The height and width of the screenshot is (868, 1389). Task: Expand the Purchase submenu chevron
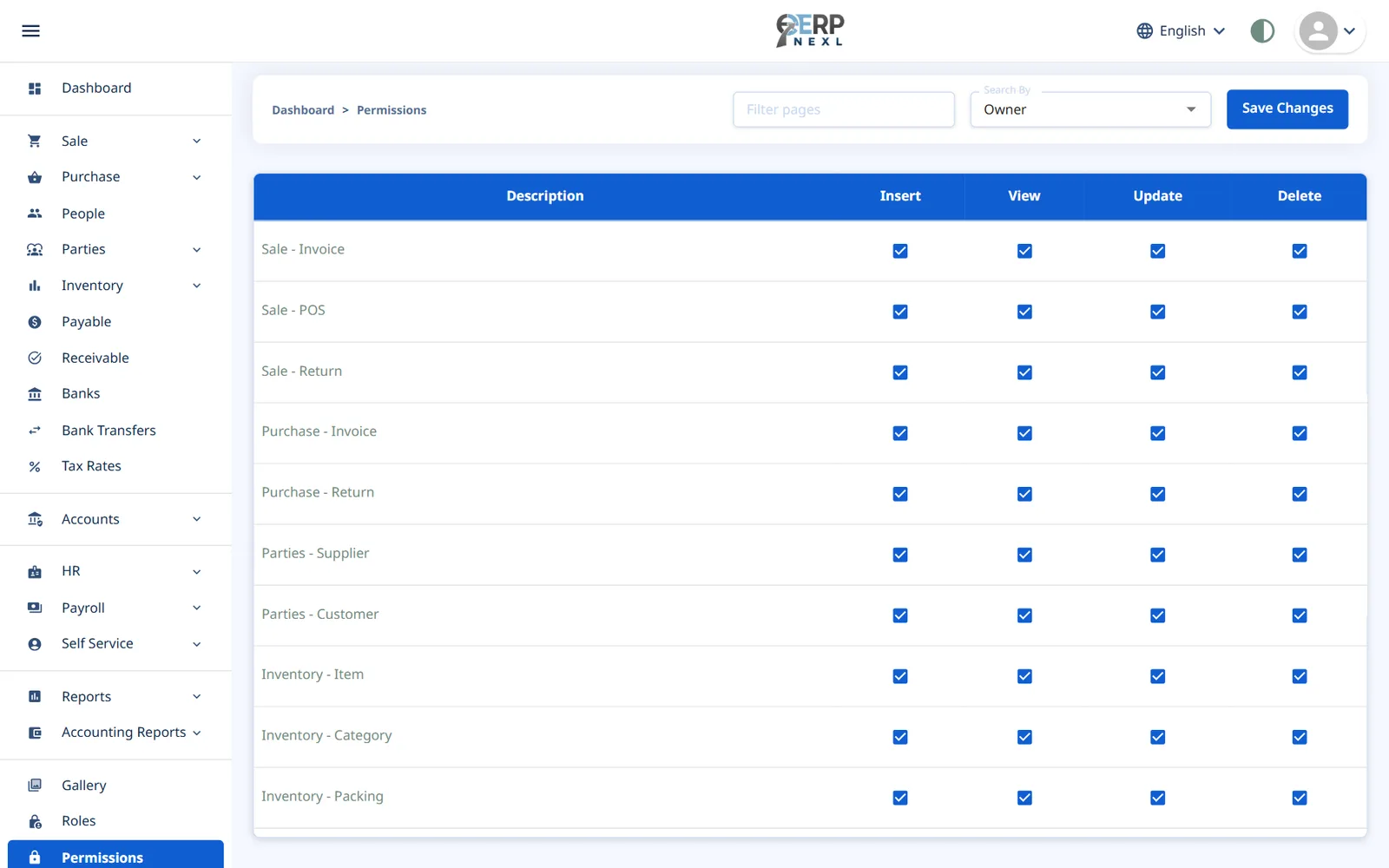(197, 178)
